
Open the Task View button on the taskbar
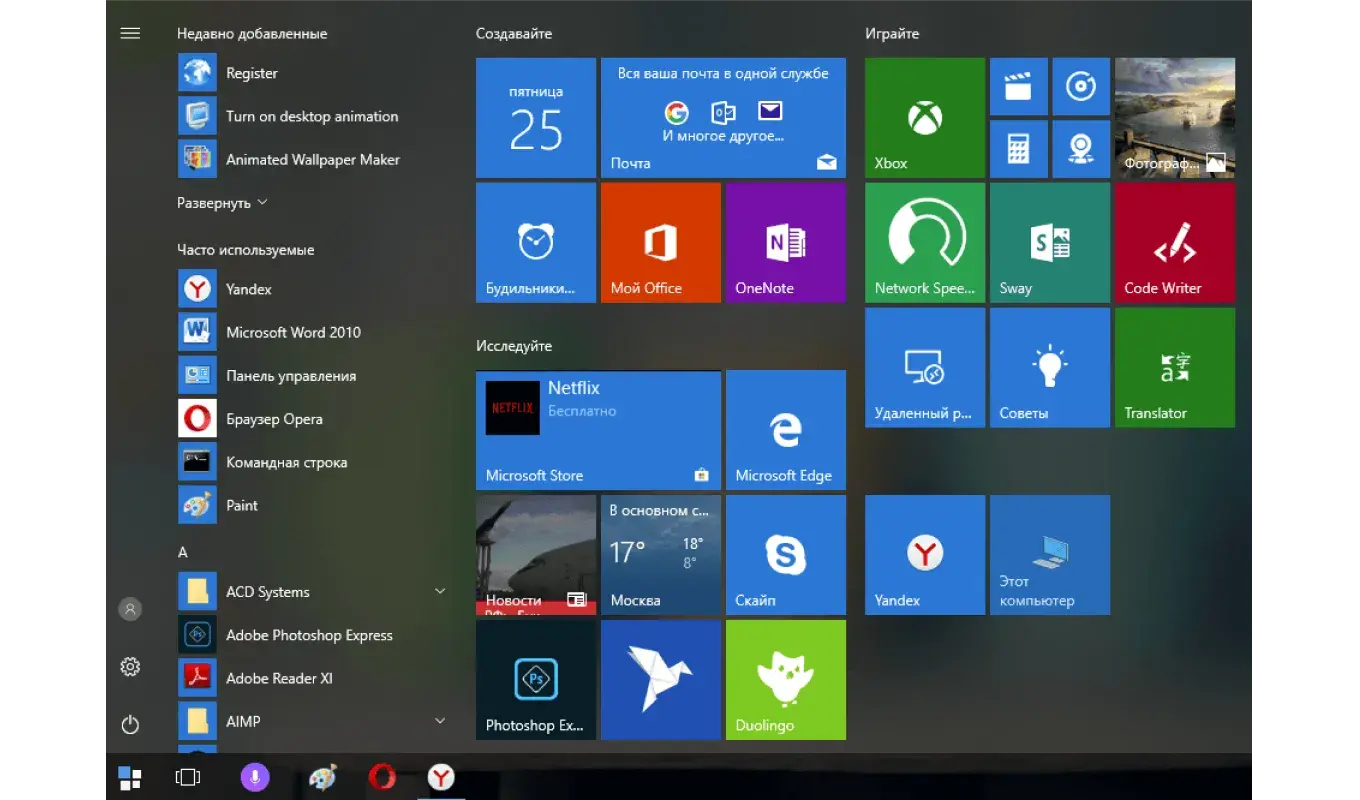pyautogui.click(x=188, y=777)
